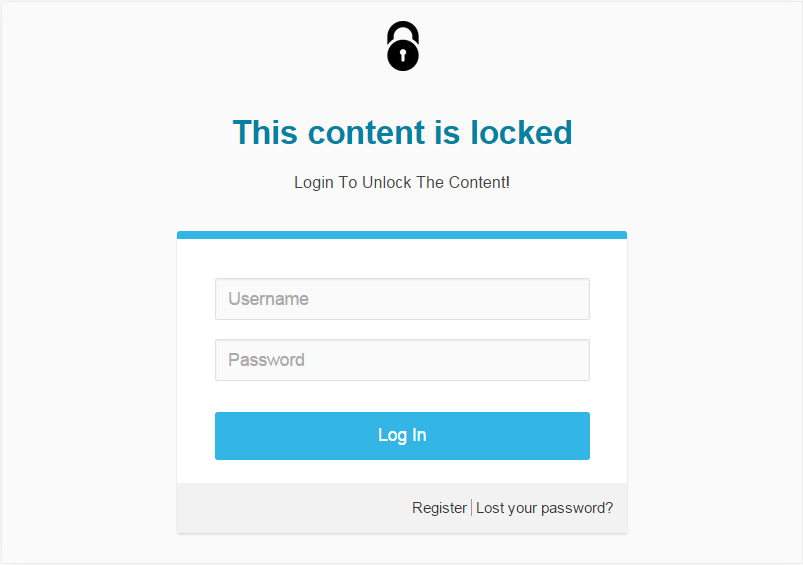Screen dimensions: 803x565
Task: Focus the Password input field
Action: pyautogui.click(x=402, y=360)
